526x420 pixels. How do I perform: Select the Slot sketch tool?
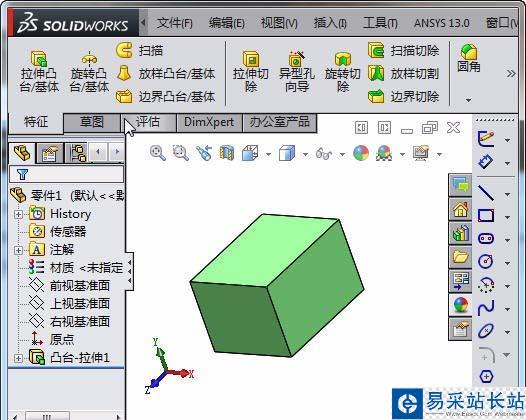coord(486,239)
